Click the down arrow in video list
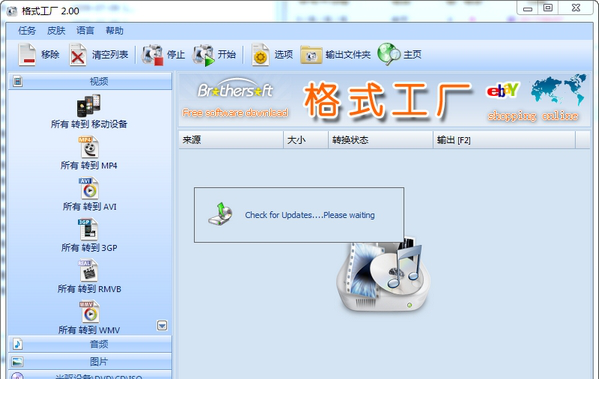 point(162,326)
